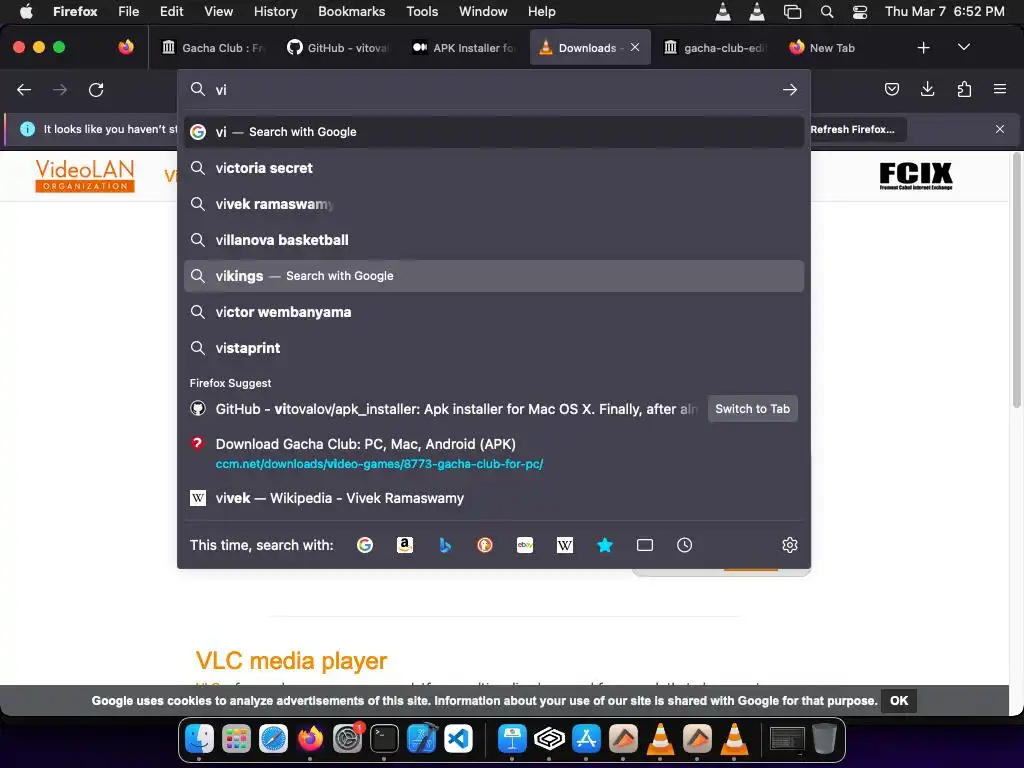Reload the current page
The height and width of the screenshot is (768, 1024).
[x=96, y=89]
